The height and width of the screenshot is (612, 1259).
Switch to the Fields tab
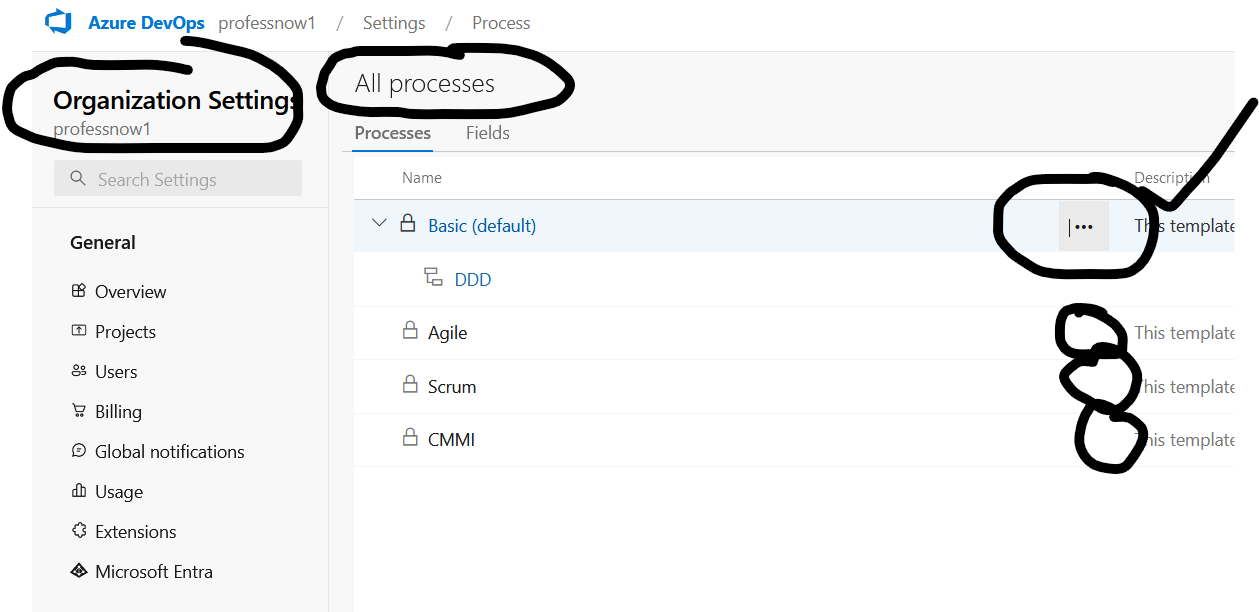[x=487, y=133]
